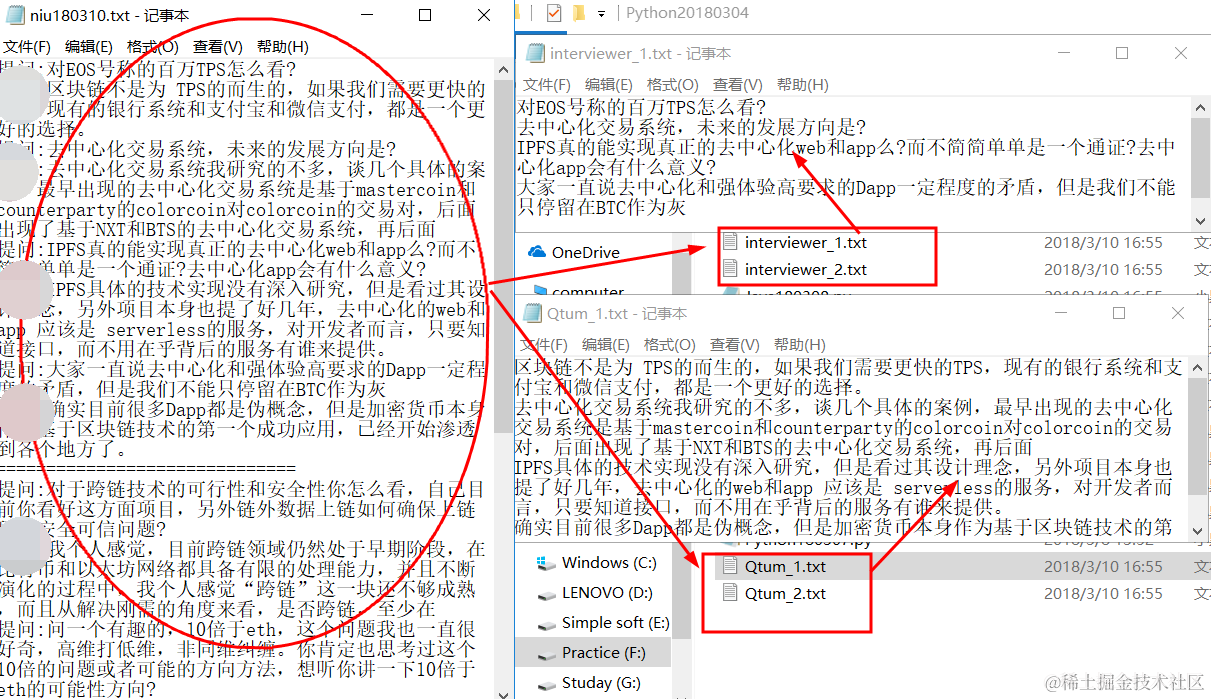The width and height of the screenshot is (1211, 699).
Task: Open 格式(O) menu in interviewer_1.txt Notepad
Action: pyautogui.click(x=673, y=85)
